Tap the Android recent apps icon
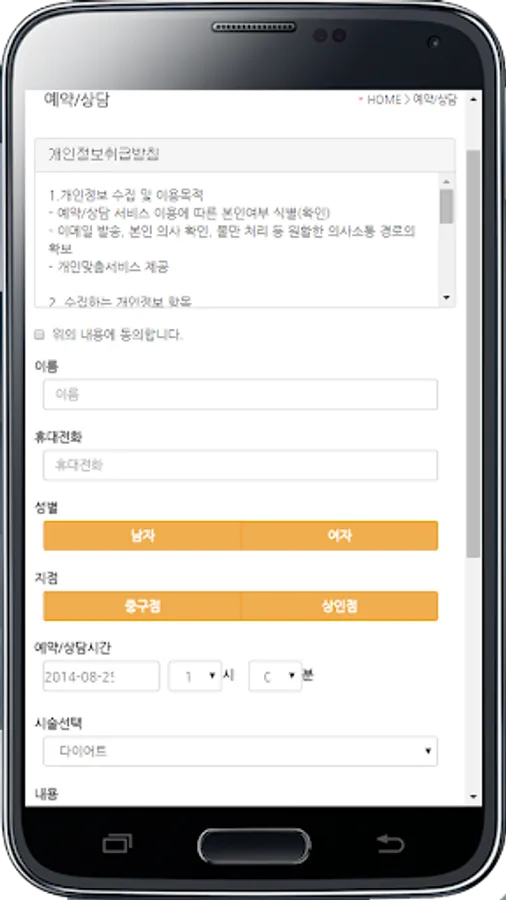Screen dimensions: 506x900 (x=118, y=844)
